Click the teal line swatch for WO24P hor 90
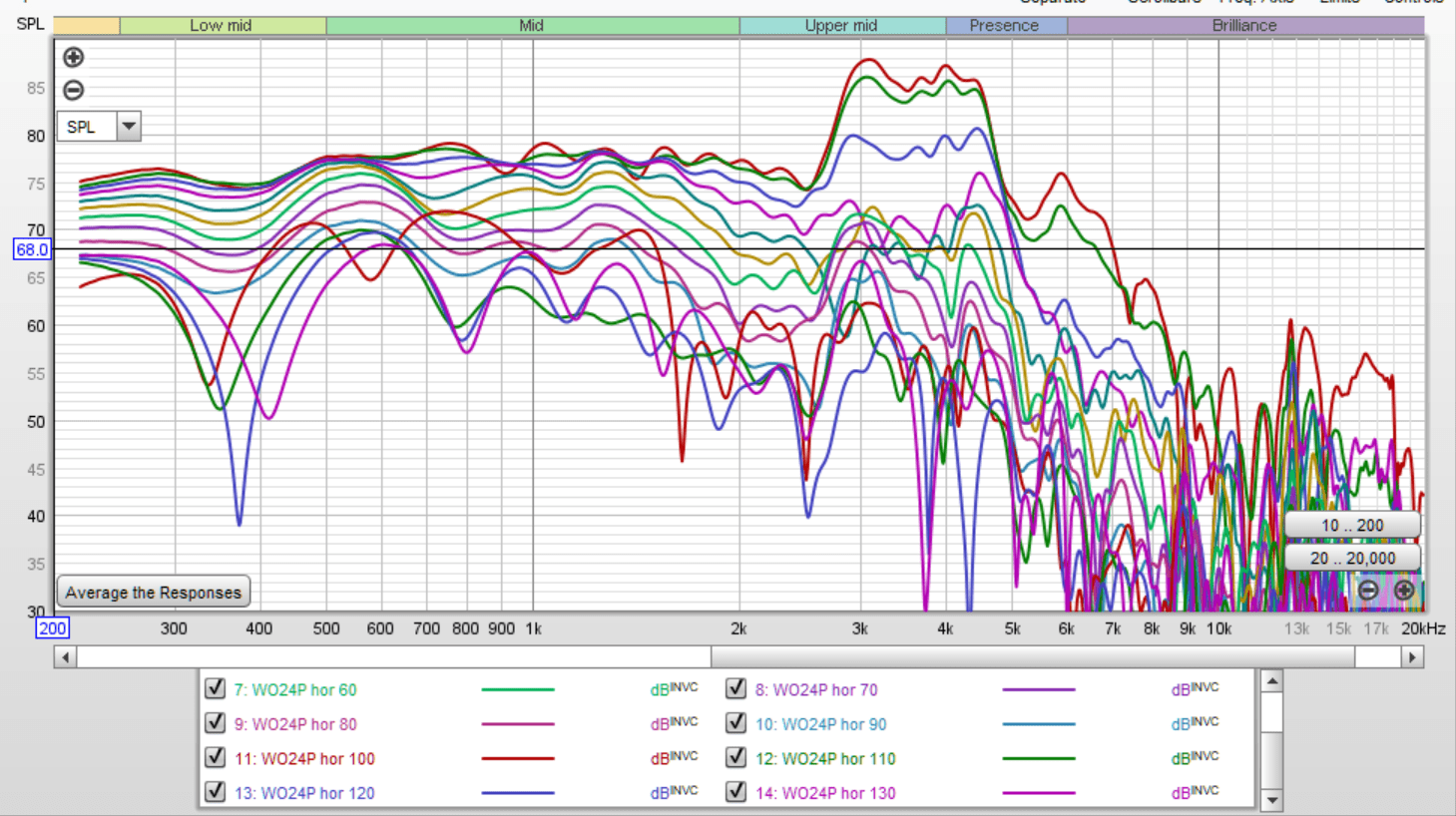1456x816 pixels. 1039,724
